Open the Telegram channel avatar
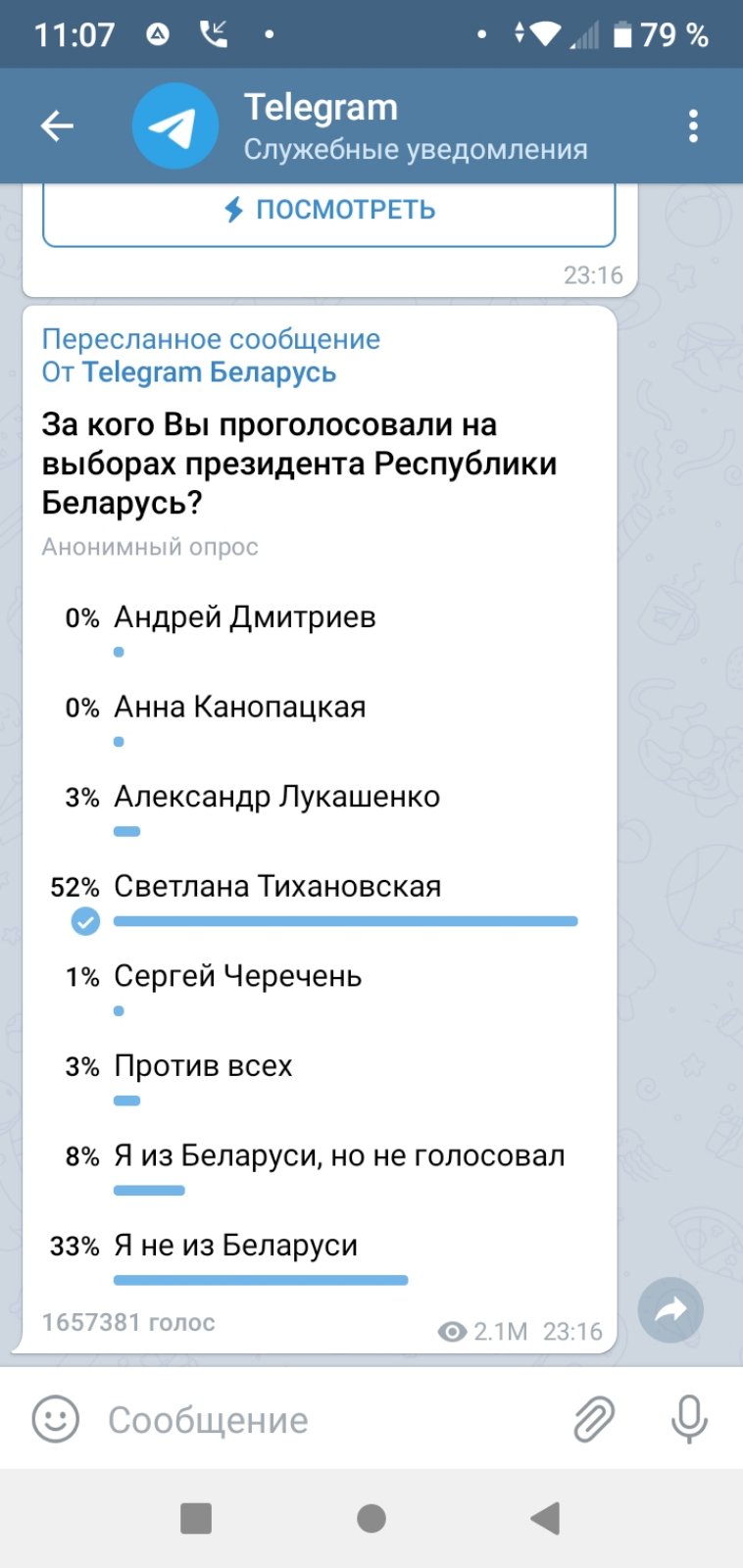The image size is (743, 1568). [x=175, y=126]
